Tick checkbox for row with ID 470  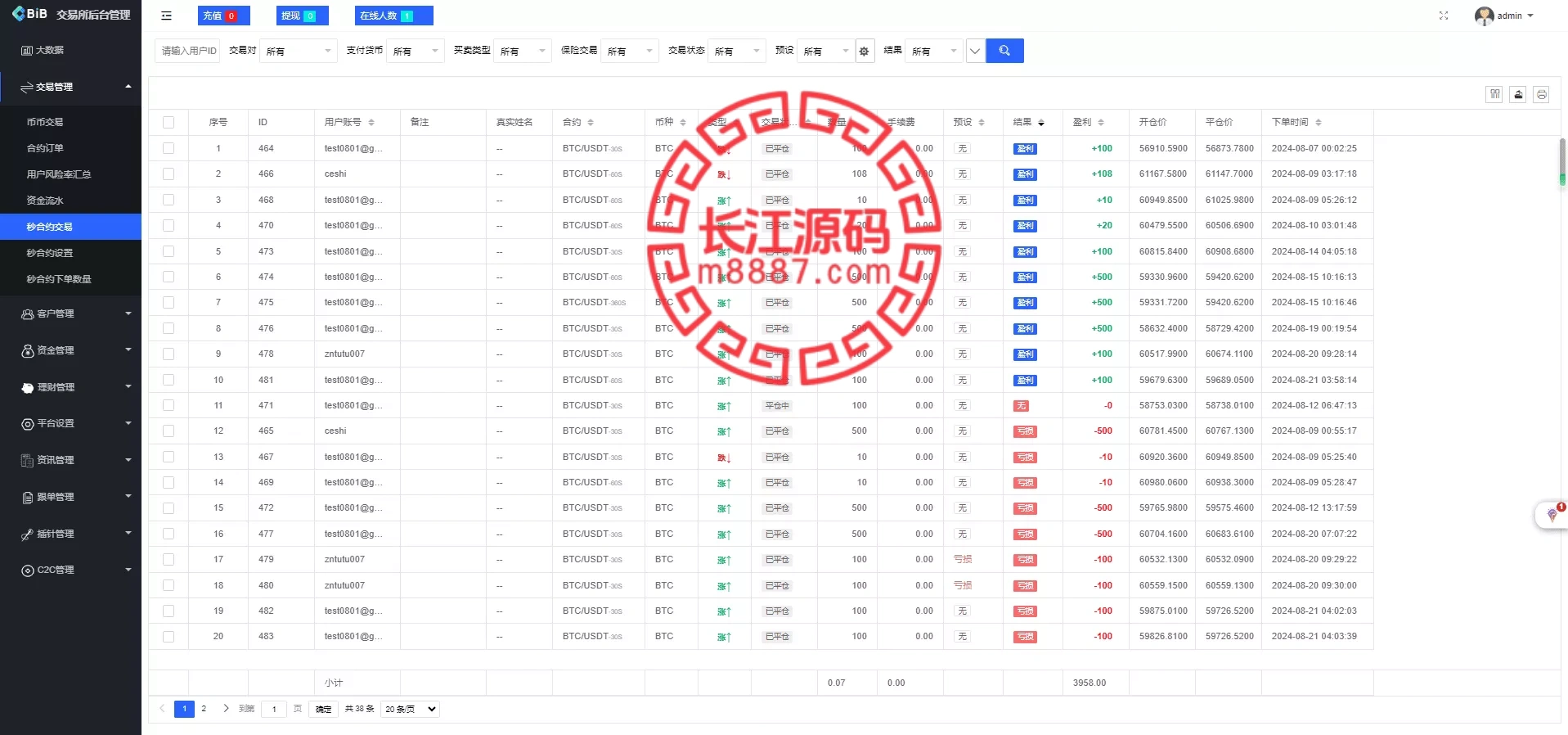168,225
